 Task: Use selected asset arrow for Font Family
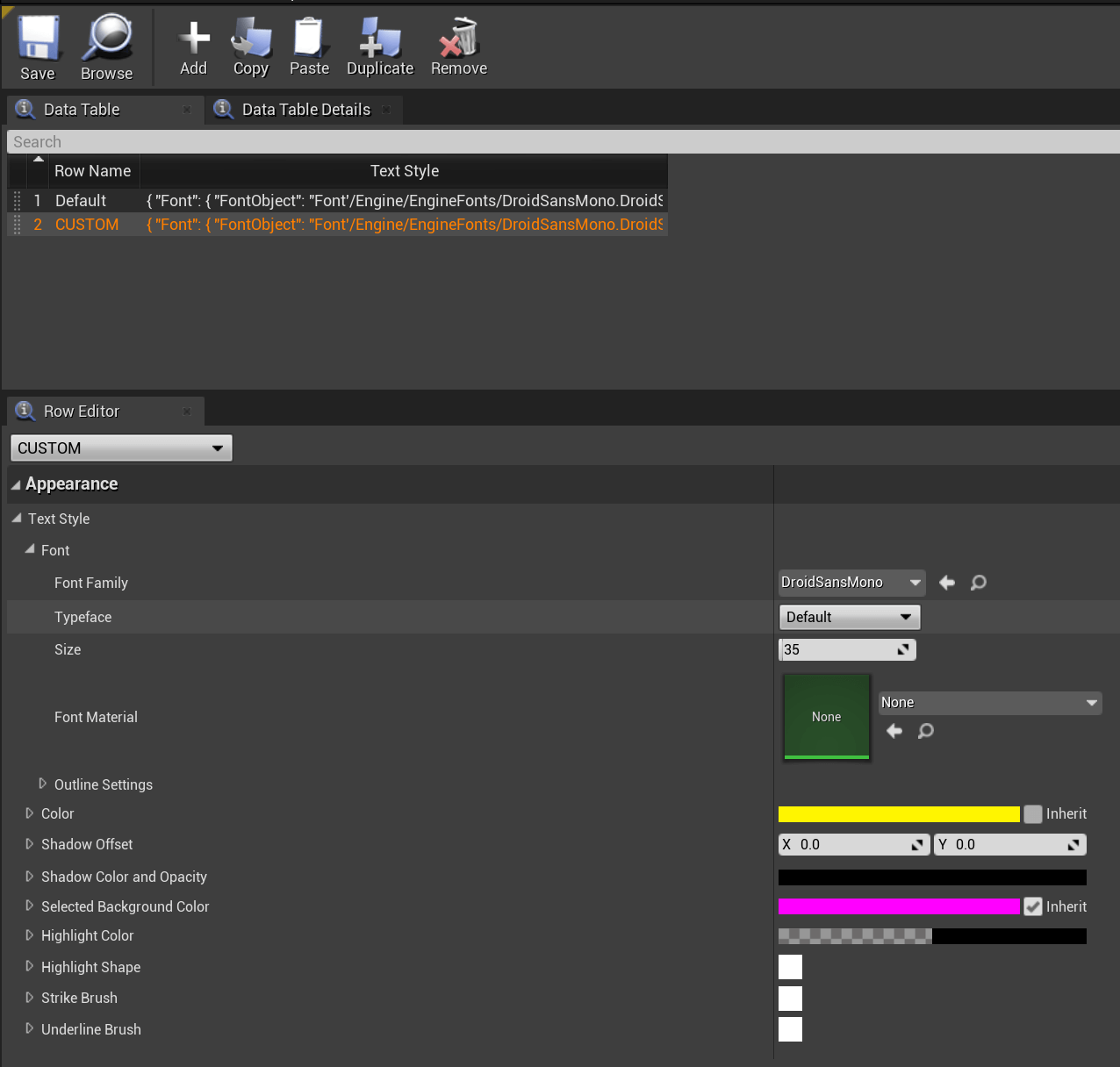[x=947, y=583]
